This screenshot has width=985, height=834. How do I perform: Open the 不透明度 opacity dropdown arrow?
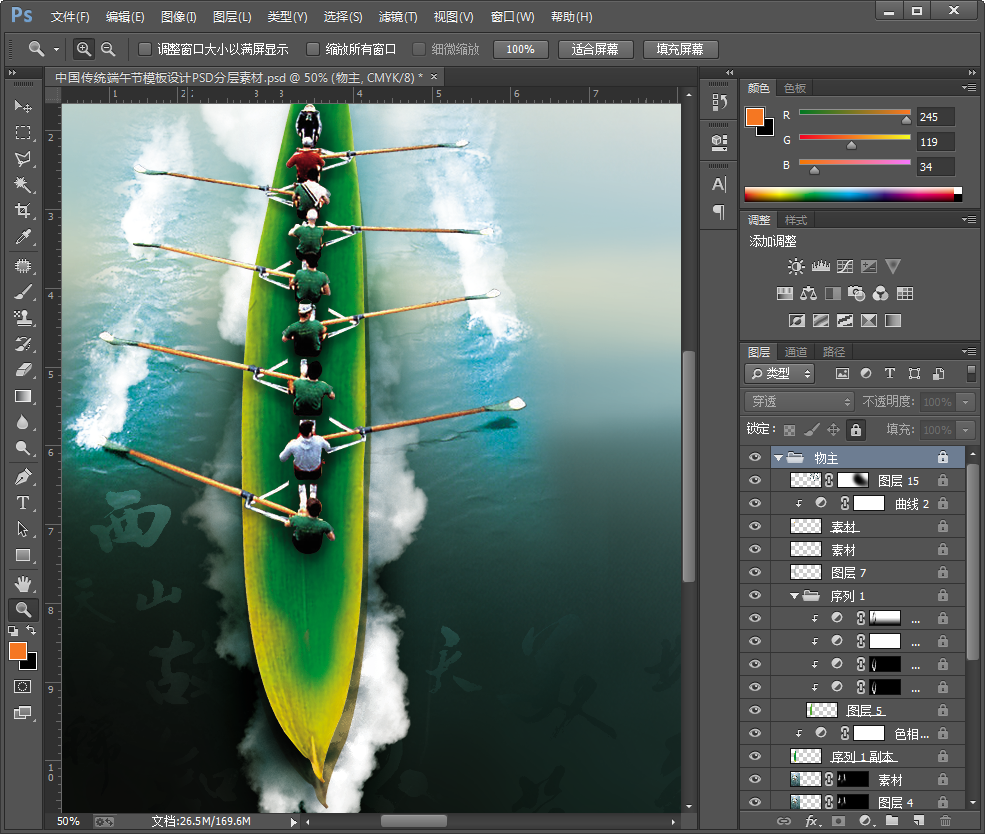[965, 402]
